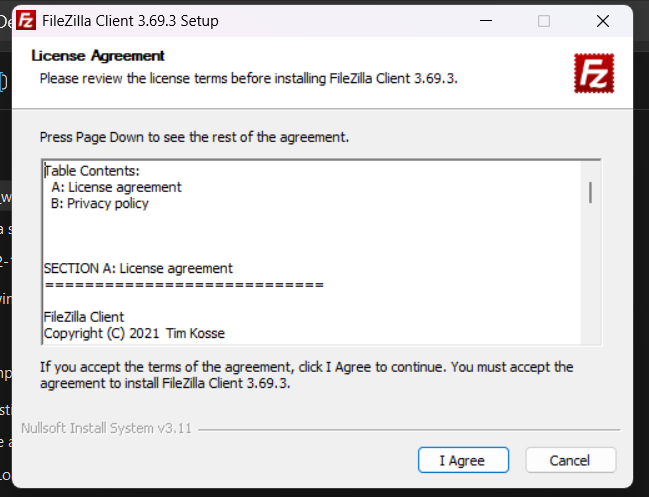Click the "FileZilla Client 3.69.3 Setup" window title
Image resolution: width=649 pixels, height=497 pixels.
click(x=132, y=20)
